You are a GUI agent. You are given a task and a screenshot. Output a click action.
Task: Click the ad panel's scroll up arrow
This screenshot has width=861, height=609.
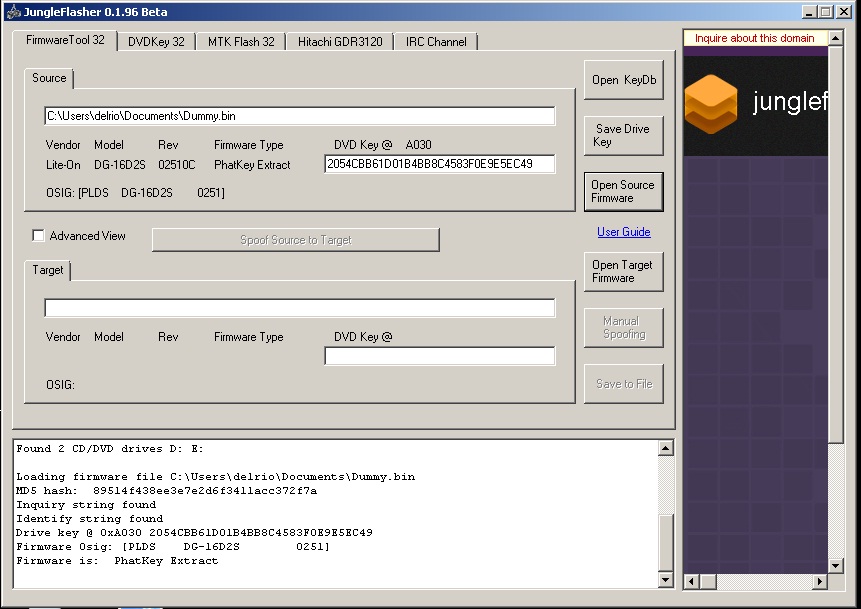pyautogui.click(x=836, y=38)
